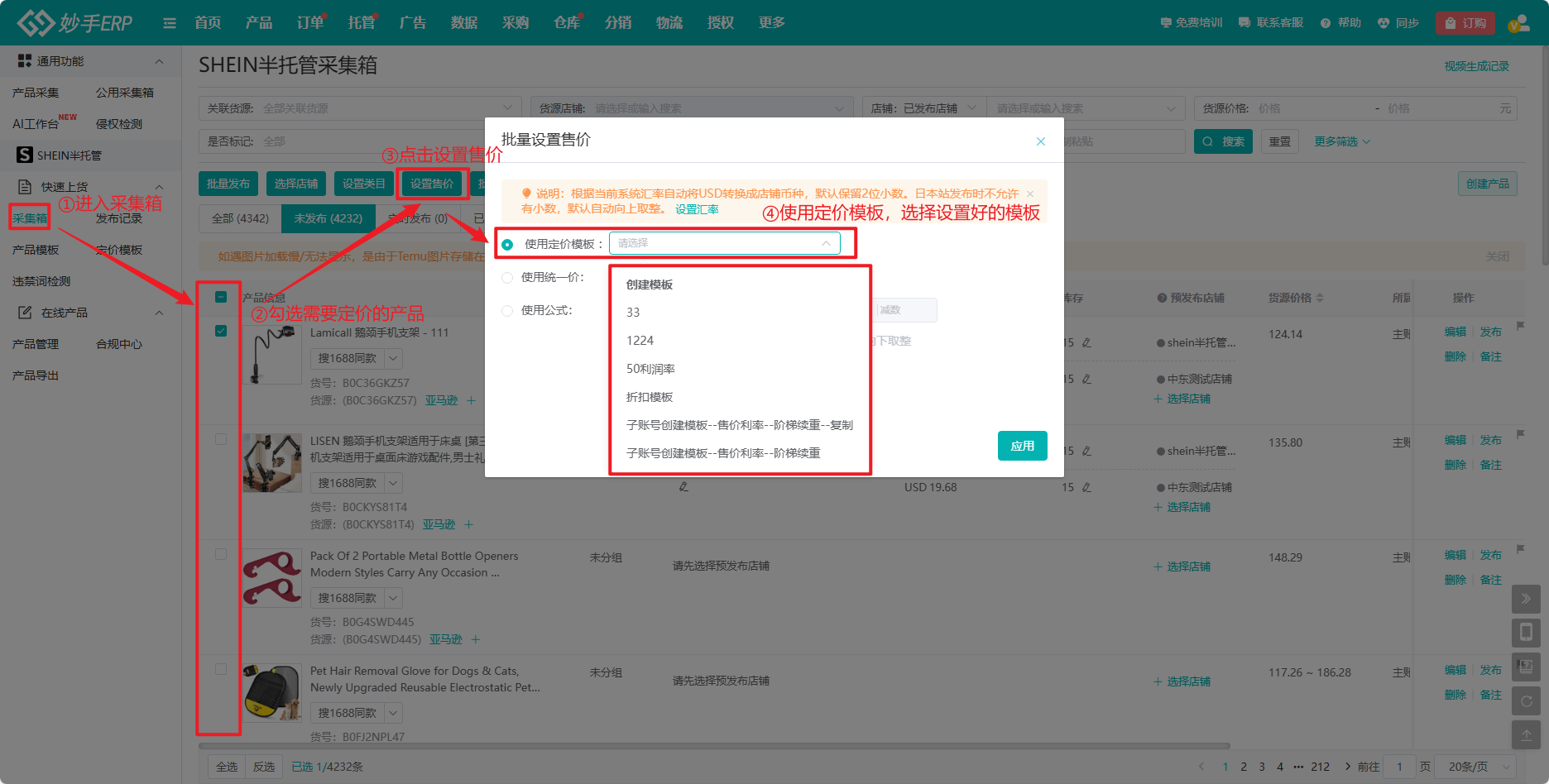Flag the Lamicall 鹅颈手机支架 product row

pyautogui.click(x=1521, y=326)
